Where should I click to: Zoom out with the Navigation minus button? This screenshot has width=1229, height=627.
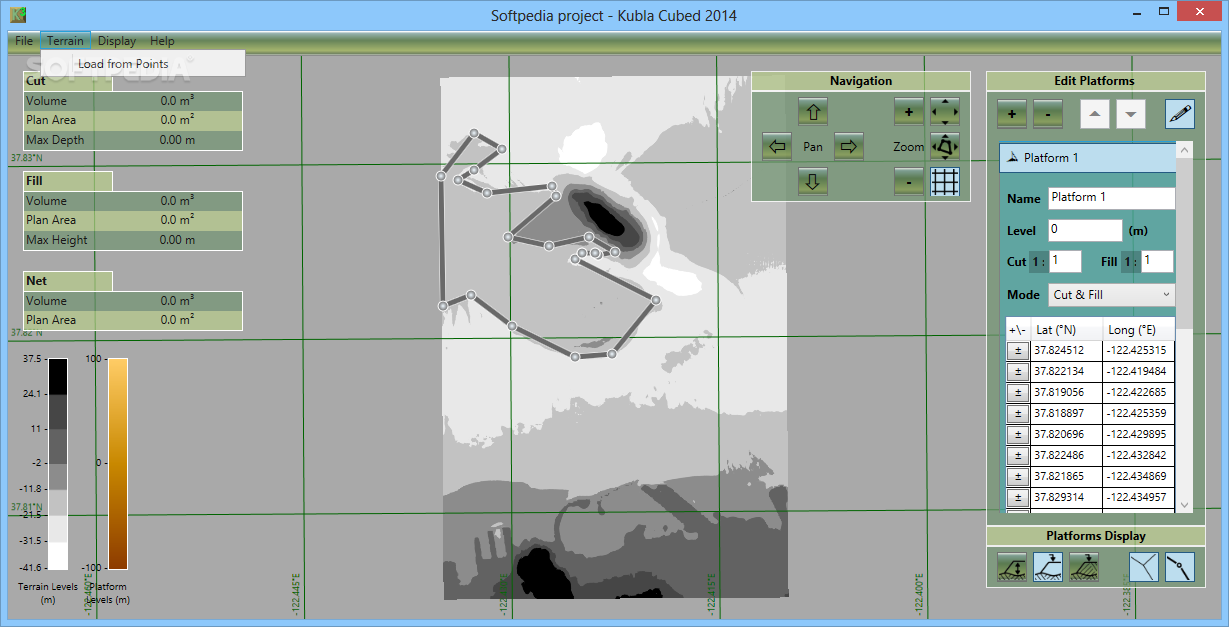pyautogui.click(x=908, y=181)
